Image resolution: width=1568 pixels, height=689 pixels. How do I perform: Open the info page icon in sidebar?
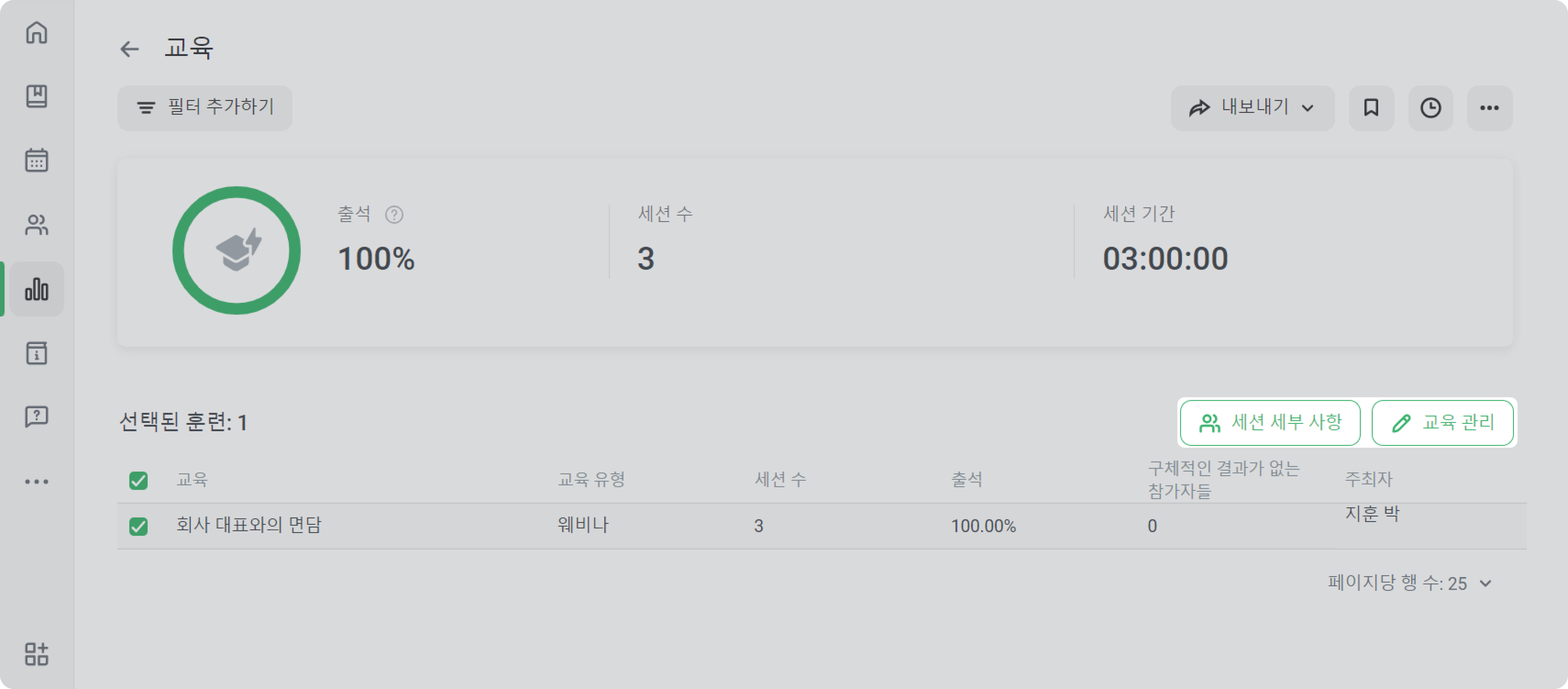[36, 353]
